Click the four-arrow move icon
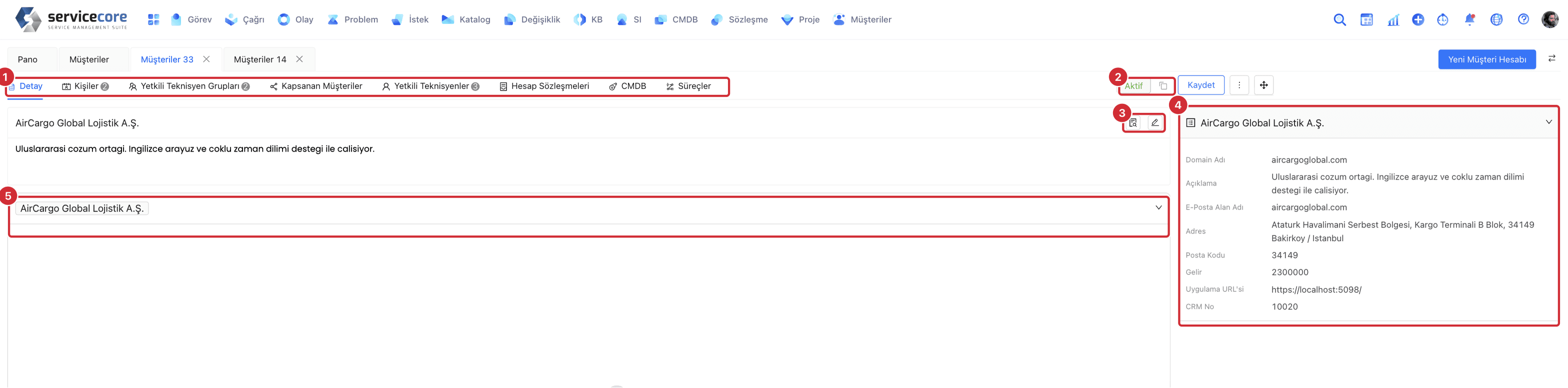 [1263, 85]
